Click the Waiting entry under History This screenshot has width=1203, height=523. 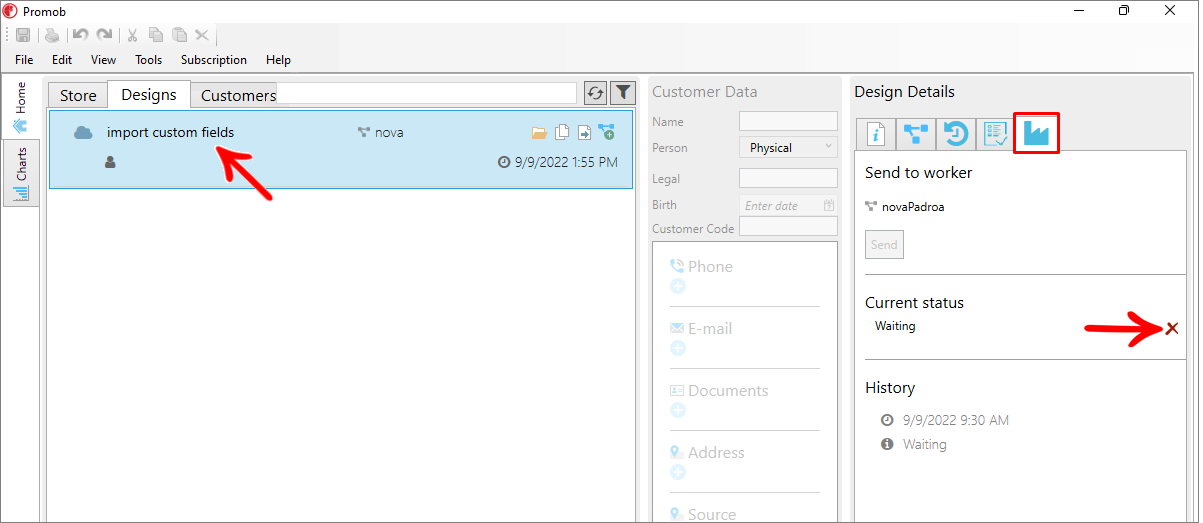924,444
